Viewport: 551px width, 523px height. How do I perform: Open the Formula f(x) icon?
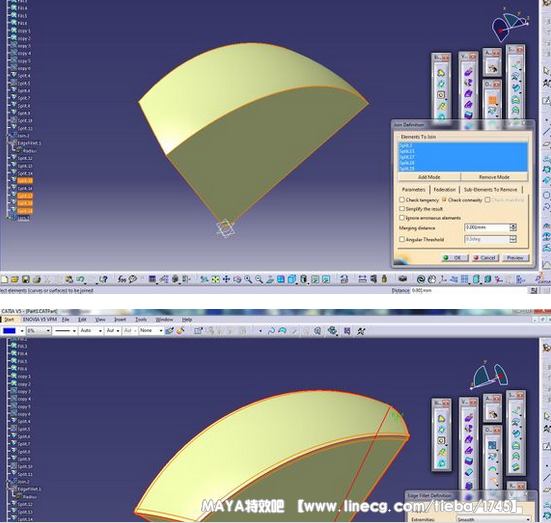pyautogui.click(x=121, y=279)
